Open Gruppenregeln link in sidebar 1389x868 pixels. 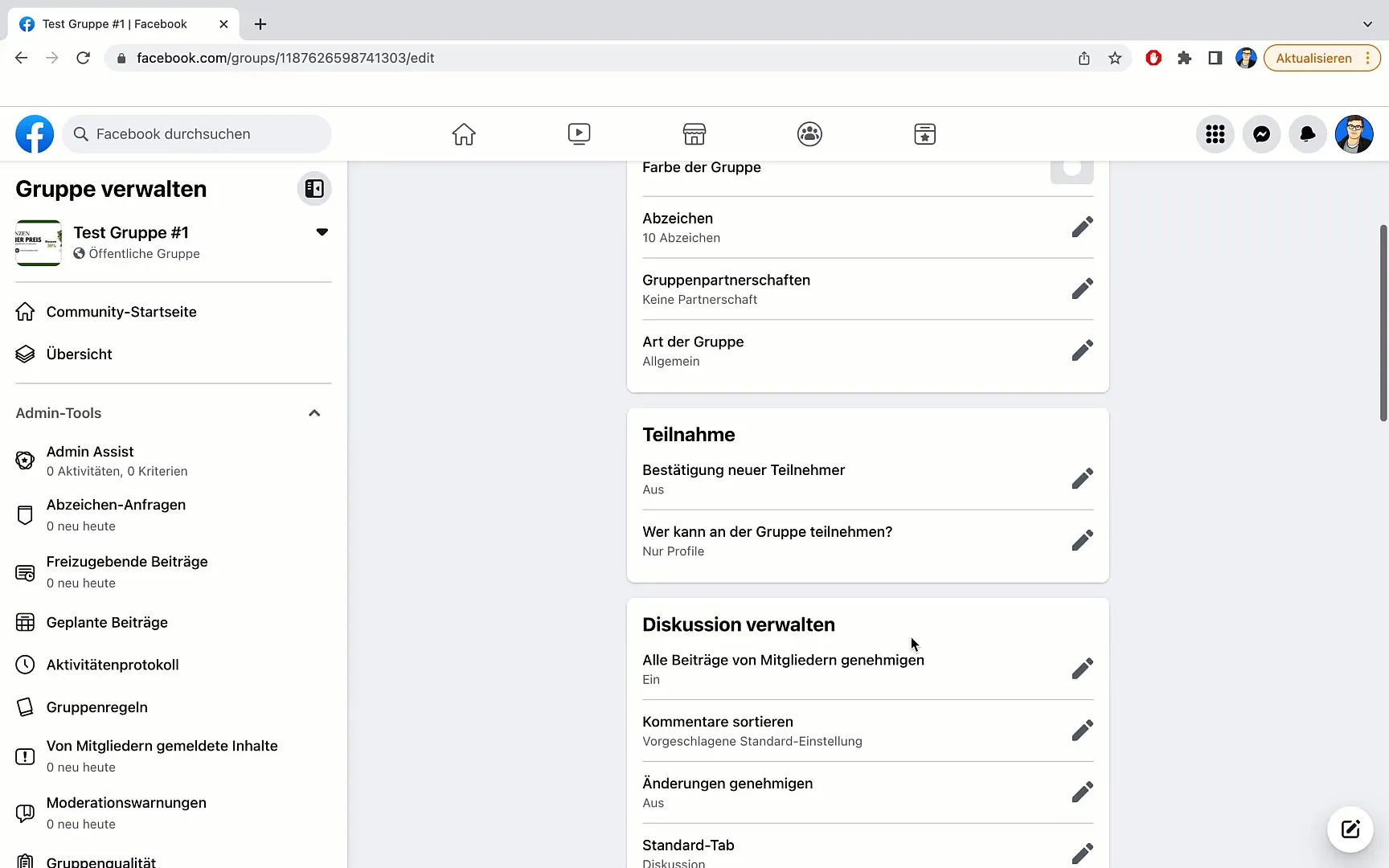tap(96, 707)
